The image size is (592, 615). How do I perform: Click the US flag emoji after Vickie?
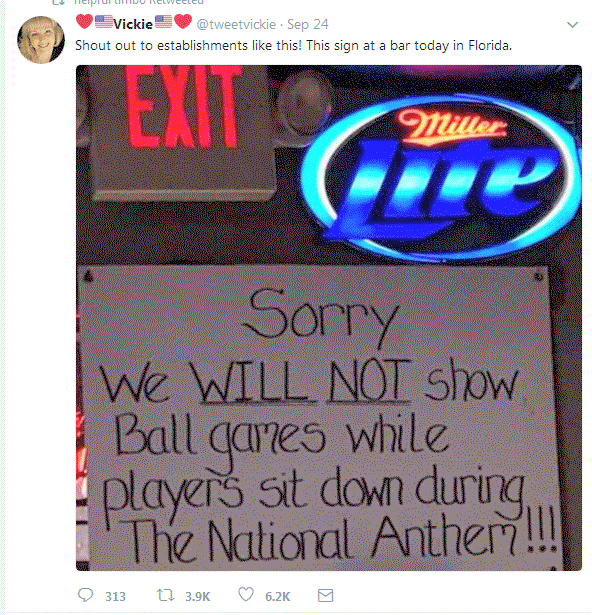click(164, 22)
